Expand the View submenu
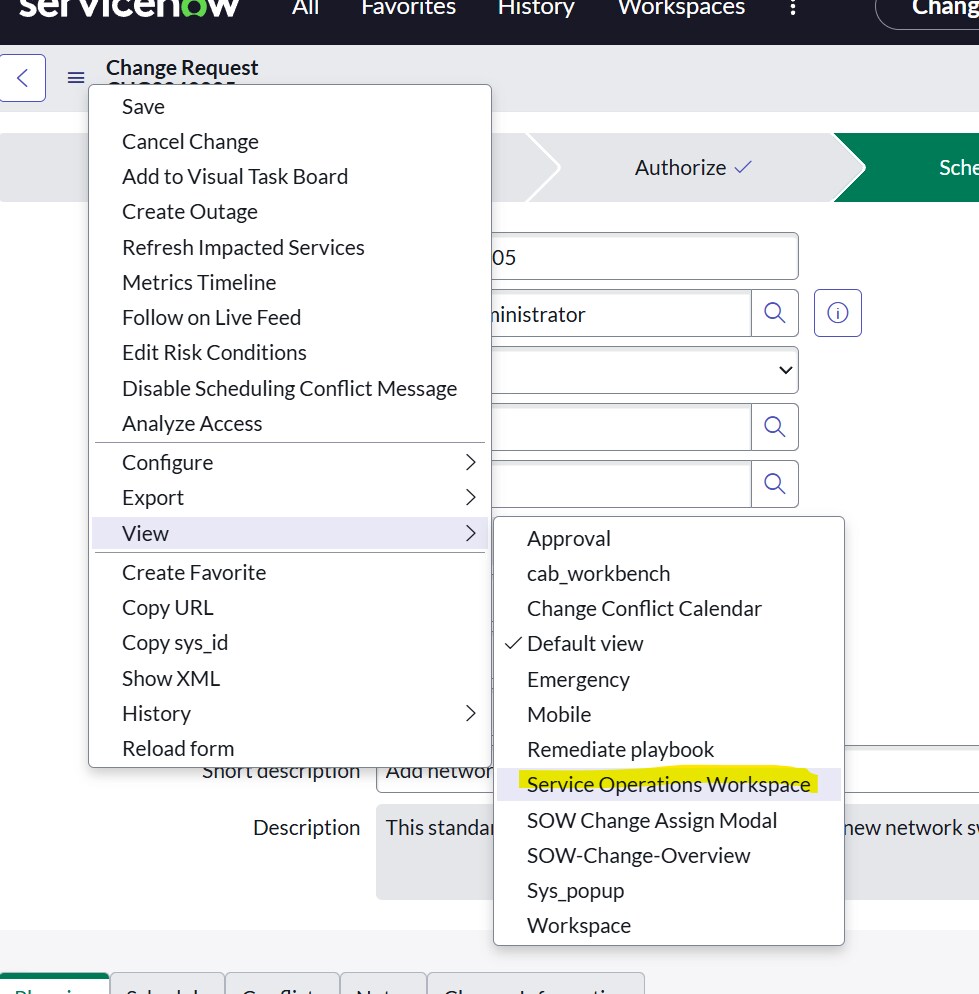Screen dimensions: 979x994 click(290, 533)
